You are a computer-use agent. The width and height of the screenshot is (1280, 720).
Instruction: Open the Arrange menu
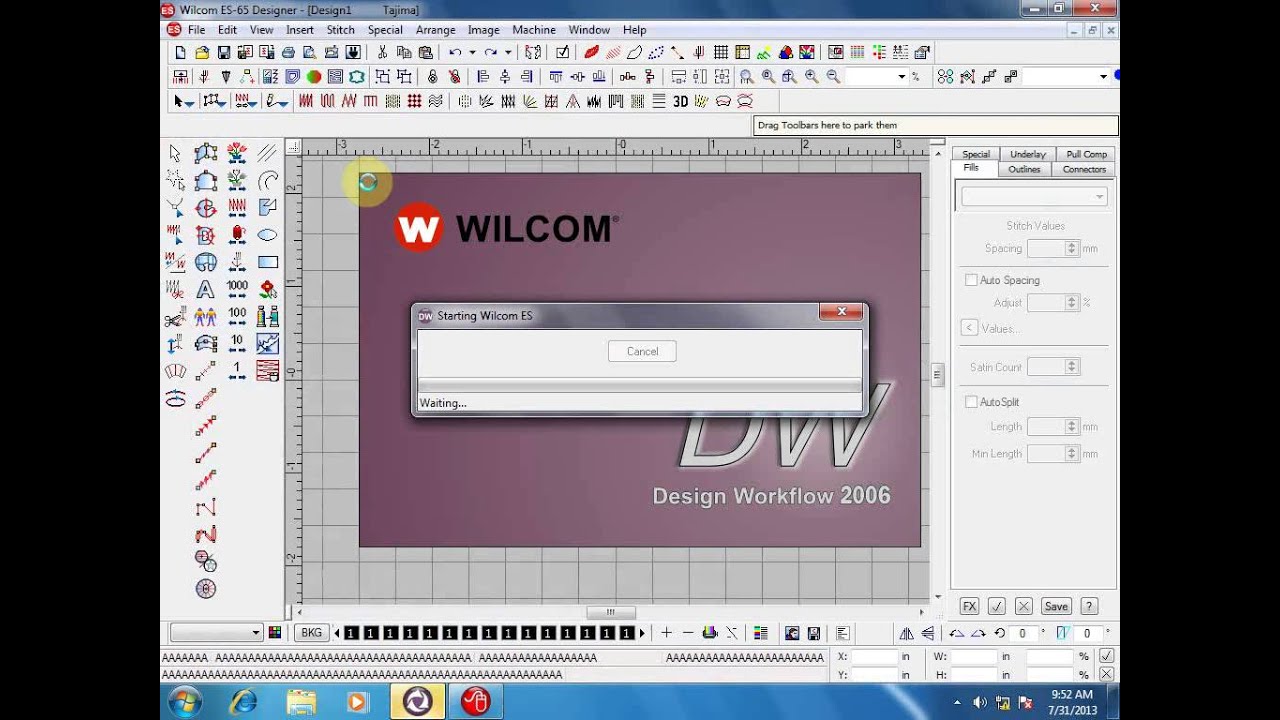[x=435, y=30]
